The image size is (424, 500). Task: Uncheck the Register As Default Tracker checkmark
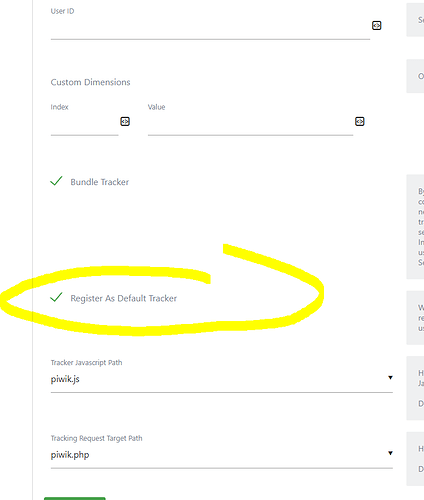click(x=56, y=297)
